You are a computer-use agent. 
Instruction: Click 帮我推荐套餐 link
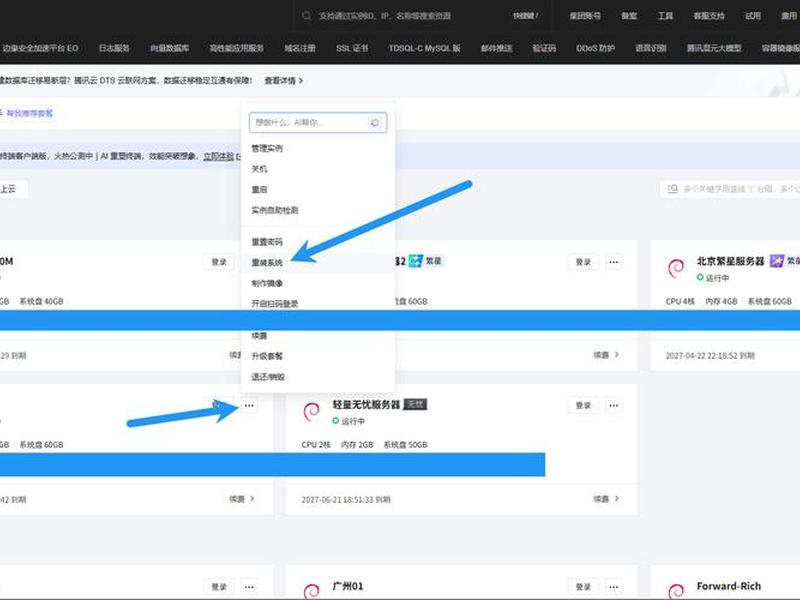coord(30,113)
